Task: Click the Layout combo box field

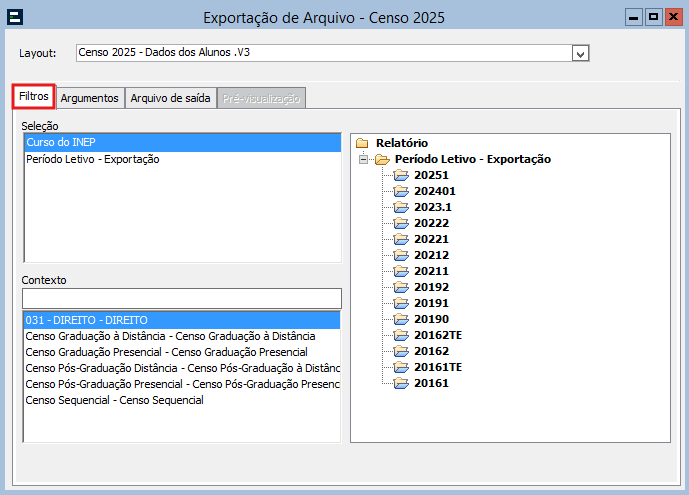Action: (332, 53)
